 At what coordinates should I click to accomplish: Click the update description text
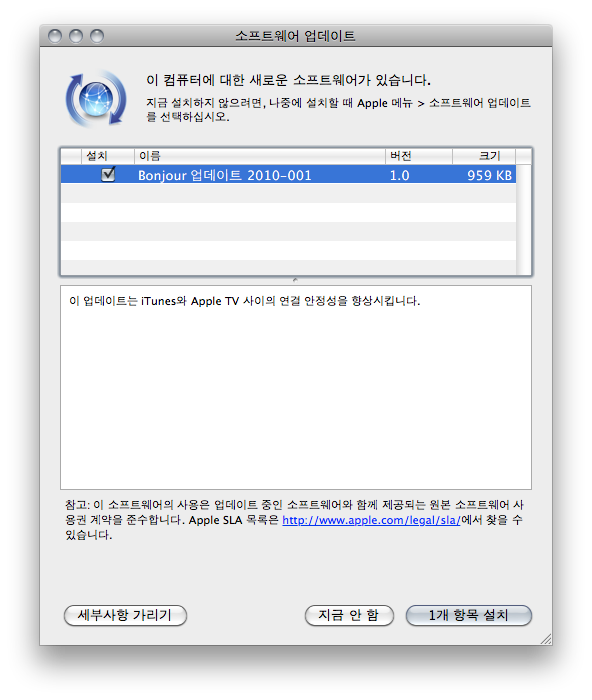(245, 301)
